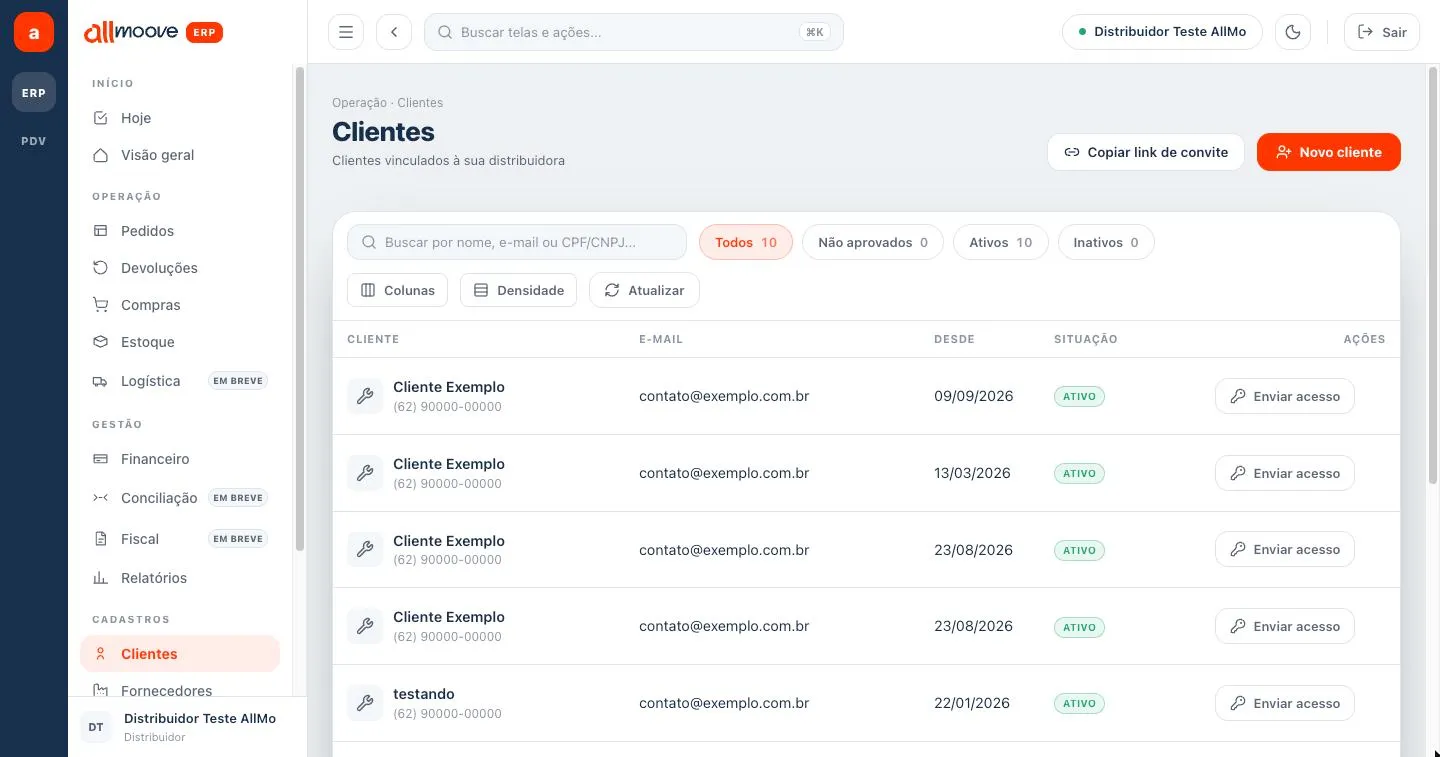Select Conciliação in the sidebar

180,498
